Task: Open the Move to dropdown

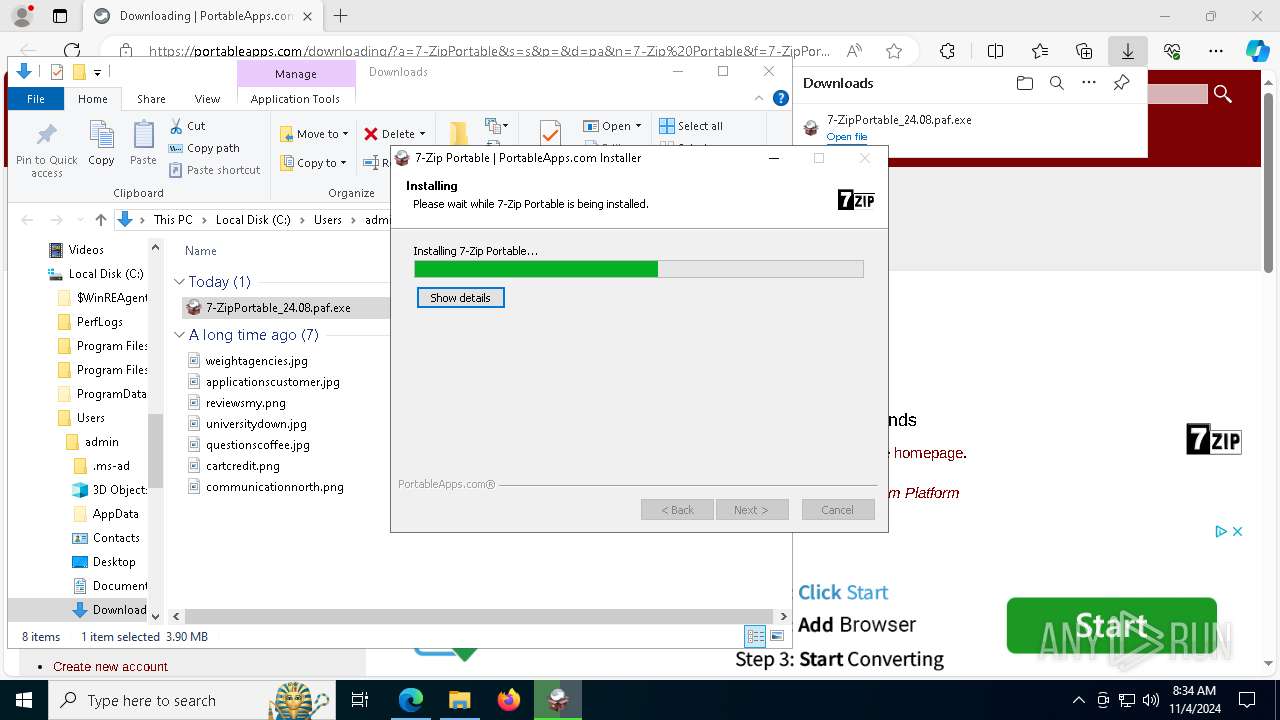Action: click(x=314, y=134)
